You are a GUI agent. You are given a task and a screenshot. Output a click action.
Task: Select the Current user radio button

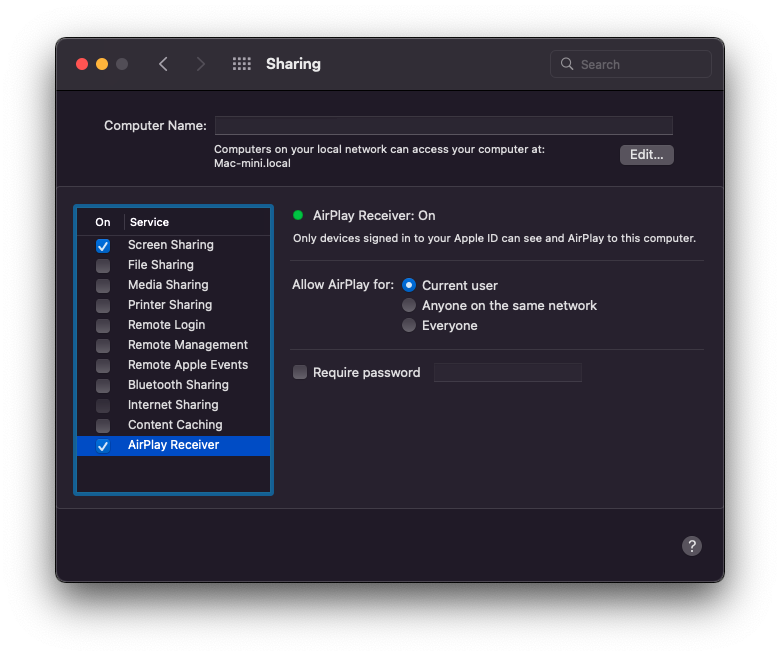point(409,285)
